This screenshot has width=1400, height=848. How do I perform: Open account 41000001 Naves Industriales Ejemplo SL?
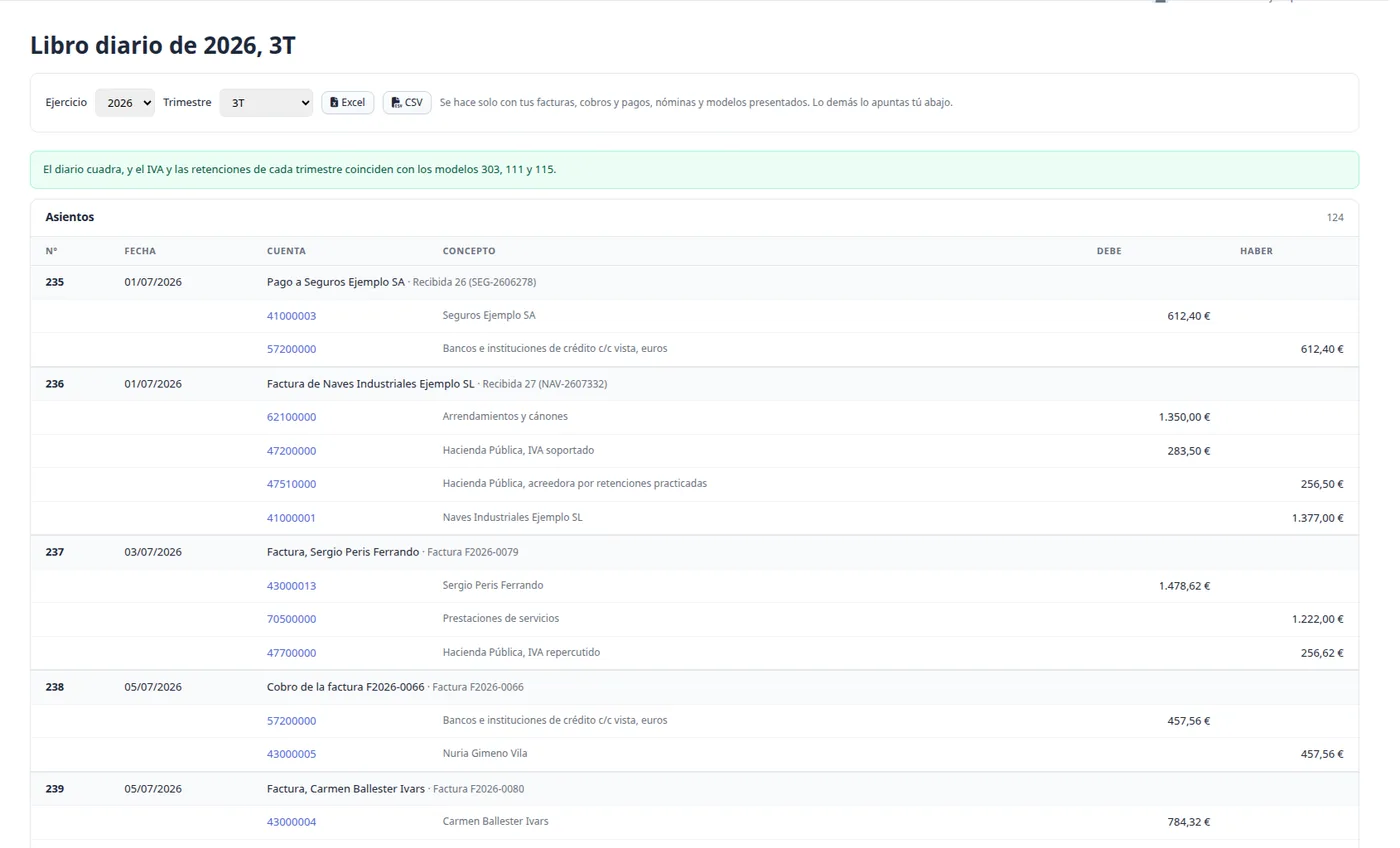tap(291, 518)
